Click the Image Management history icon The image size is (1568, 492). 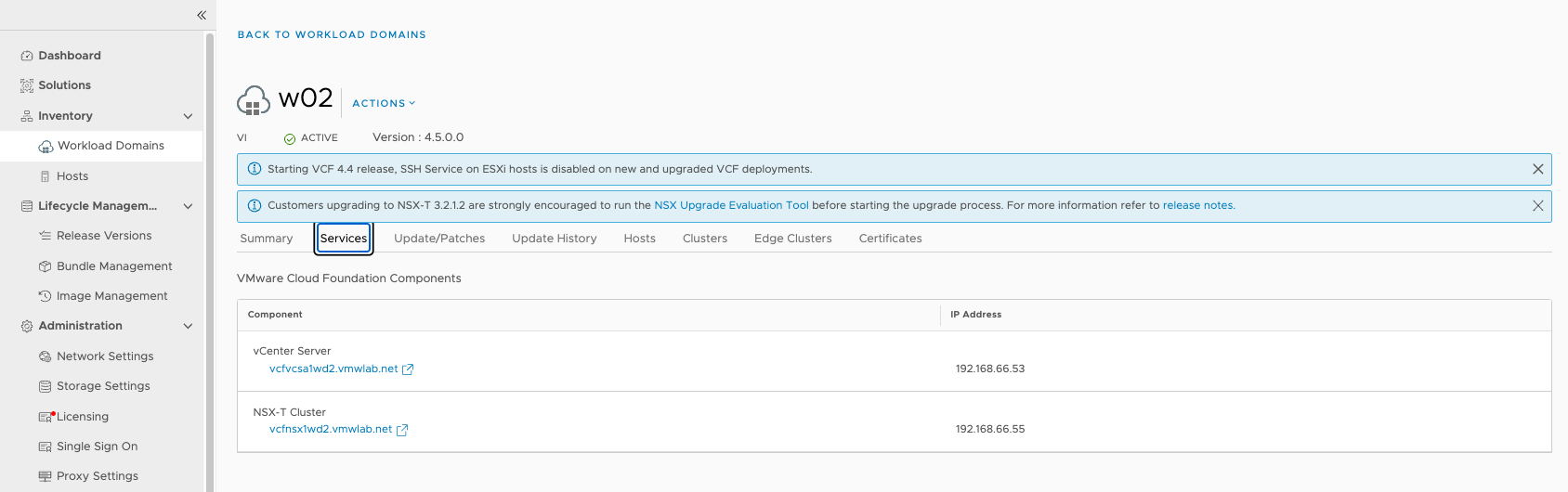[x=45, y=296]
